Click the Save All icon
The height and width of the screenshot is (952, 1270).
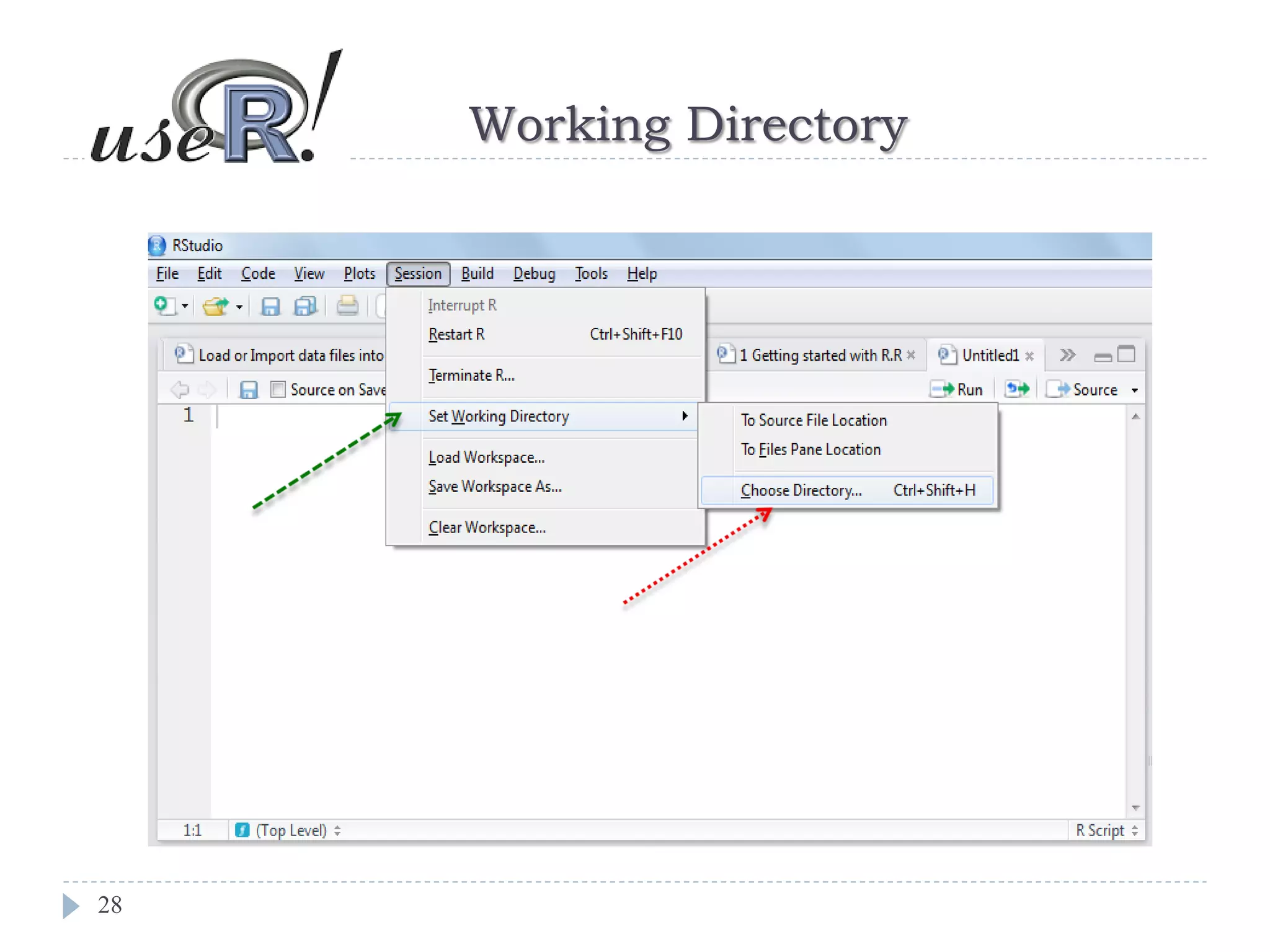(x=305, y=306)
